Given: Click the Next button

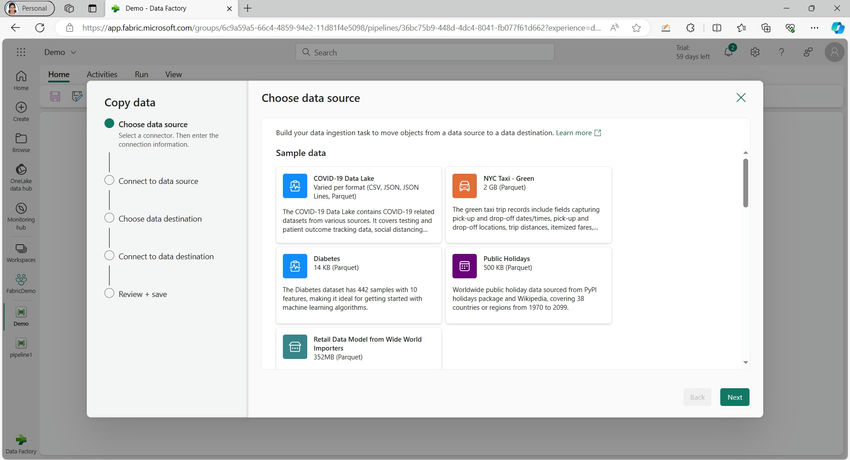Looking at the screenshot, I should pyautogui.click(x=735, y=397).
